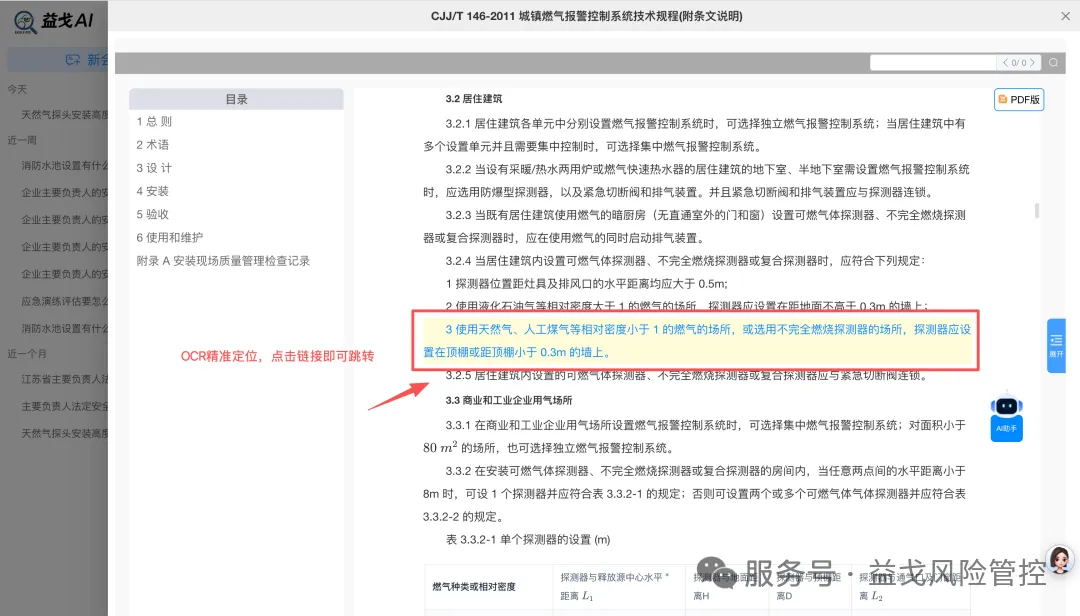Click the 目录 header tab
Screen dimensions: 1080x616
tap(236, 99)
